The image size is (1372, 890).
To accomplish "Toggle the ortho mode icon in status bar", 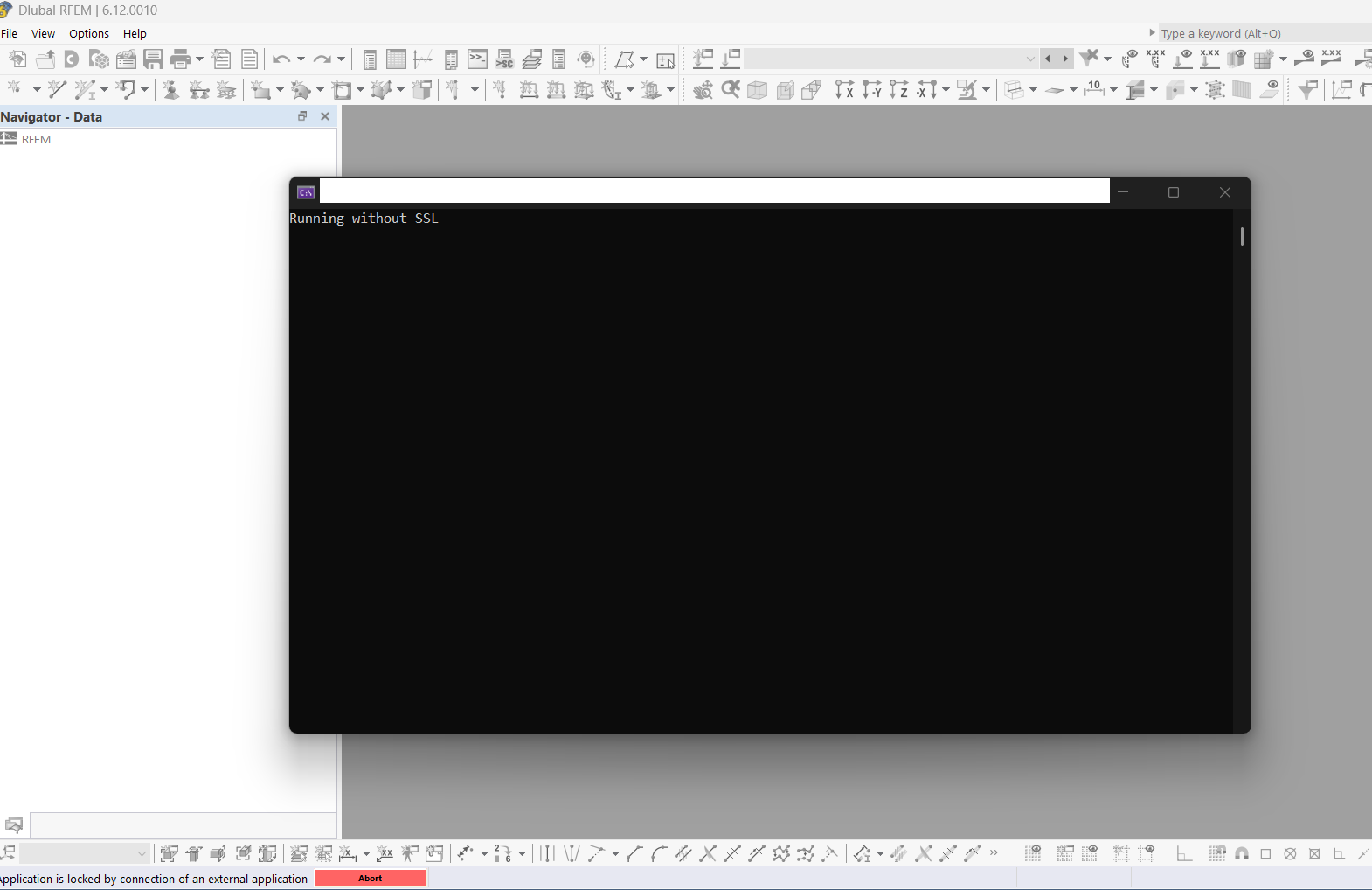I will pyautogui.click(x=1183, y=853).
